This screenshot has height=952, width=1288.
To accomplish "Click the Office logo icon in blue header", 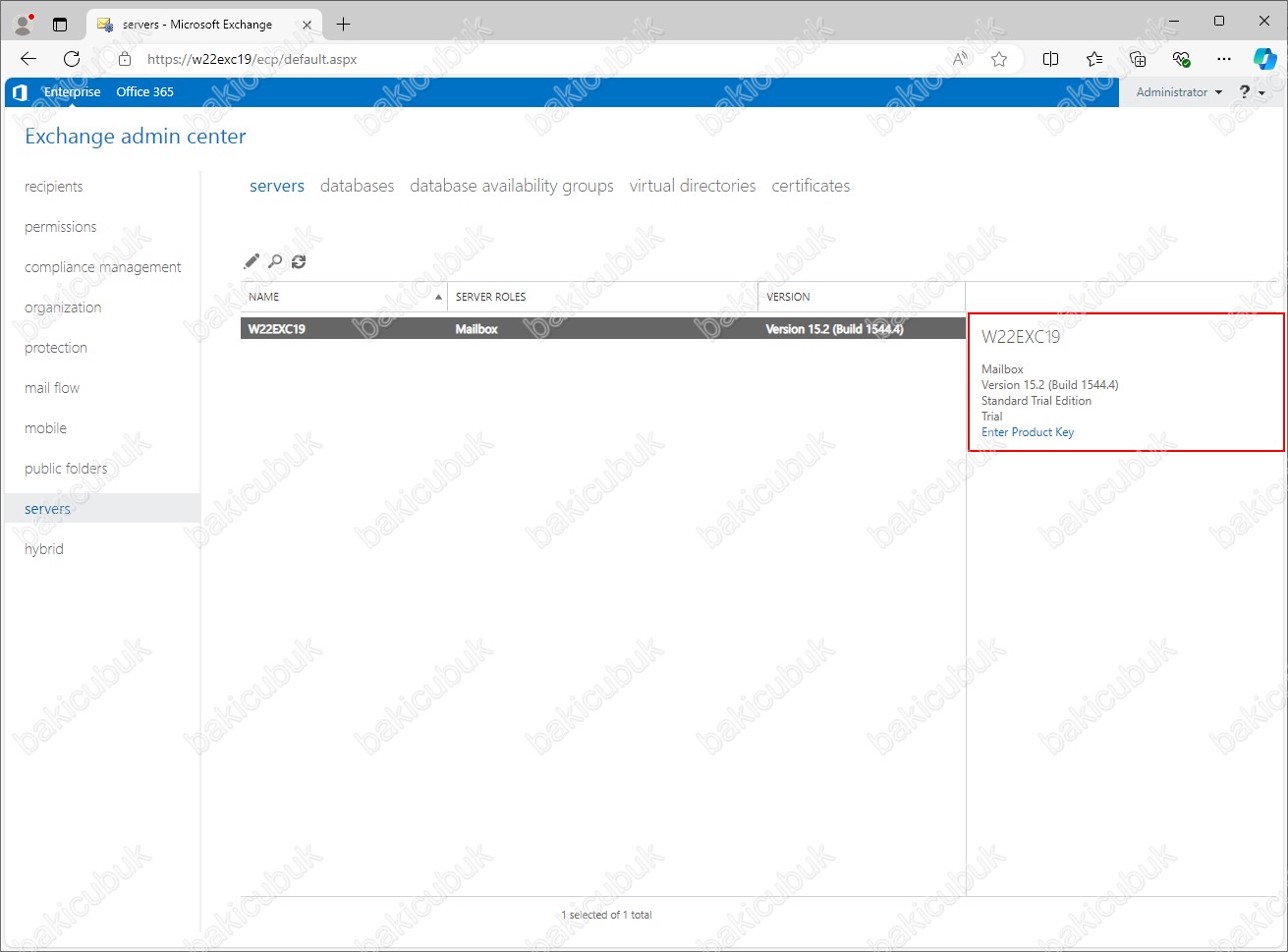I will tap(19, 92).
